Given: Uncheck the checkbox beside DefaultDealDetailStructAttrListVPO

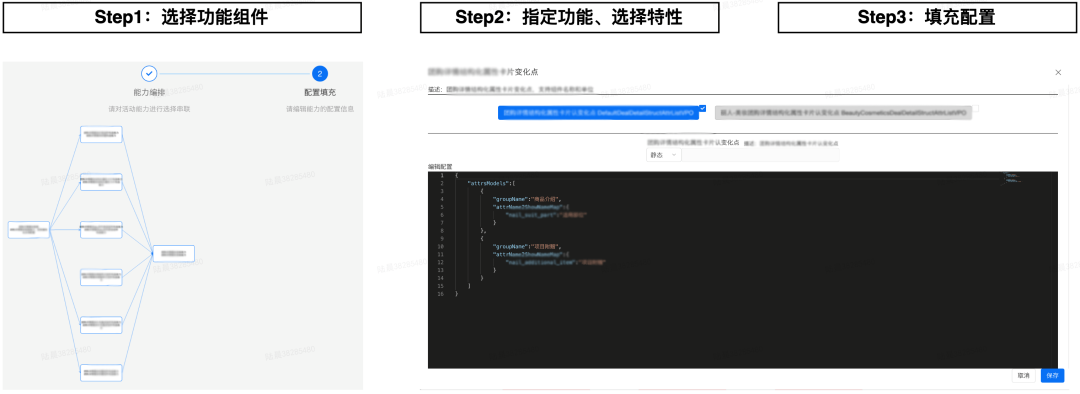Looking at the screenshot, I should coord(702,108).
